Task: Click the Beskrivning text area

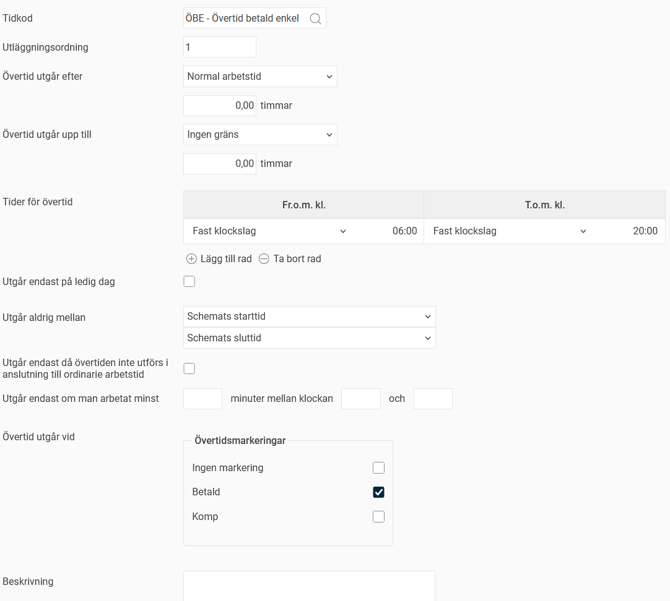Action: pyautogui.click(x=309, y=586)
